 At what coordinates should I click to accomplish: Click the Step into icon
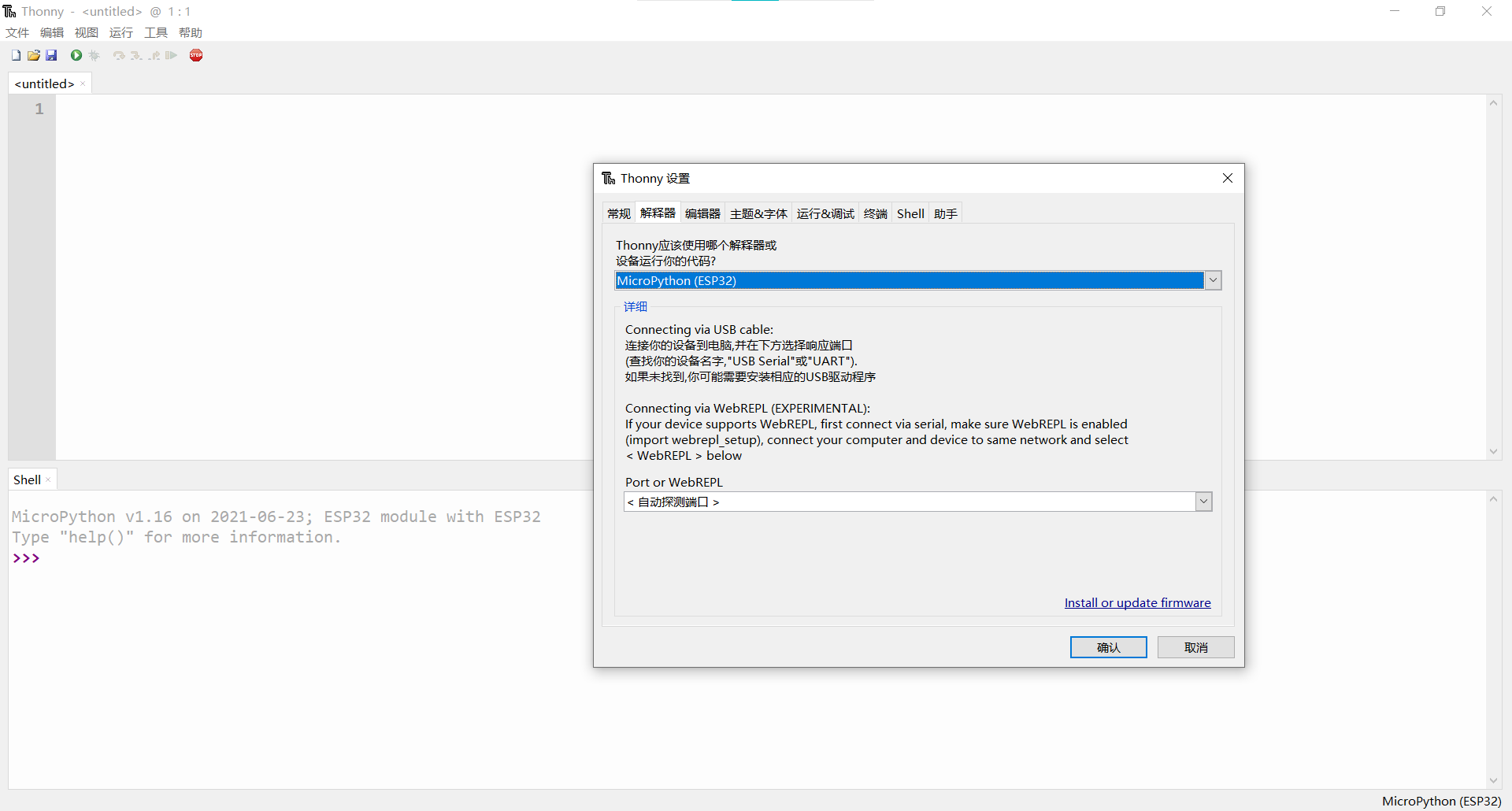click(136, 55)
